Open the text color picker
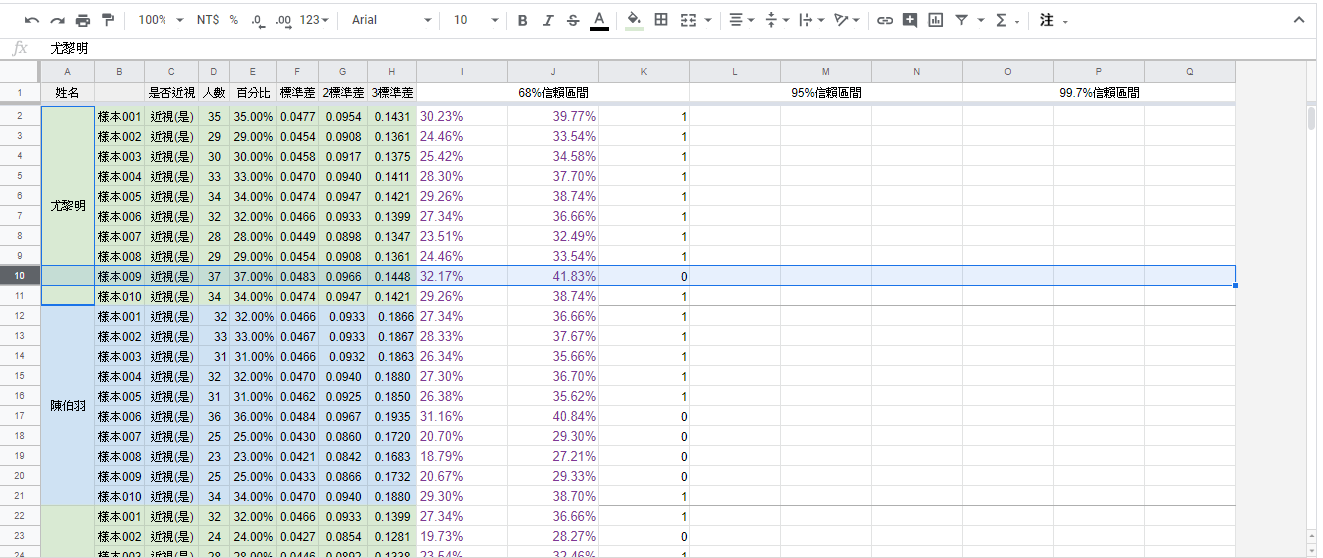 [599, 20]
